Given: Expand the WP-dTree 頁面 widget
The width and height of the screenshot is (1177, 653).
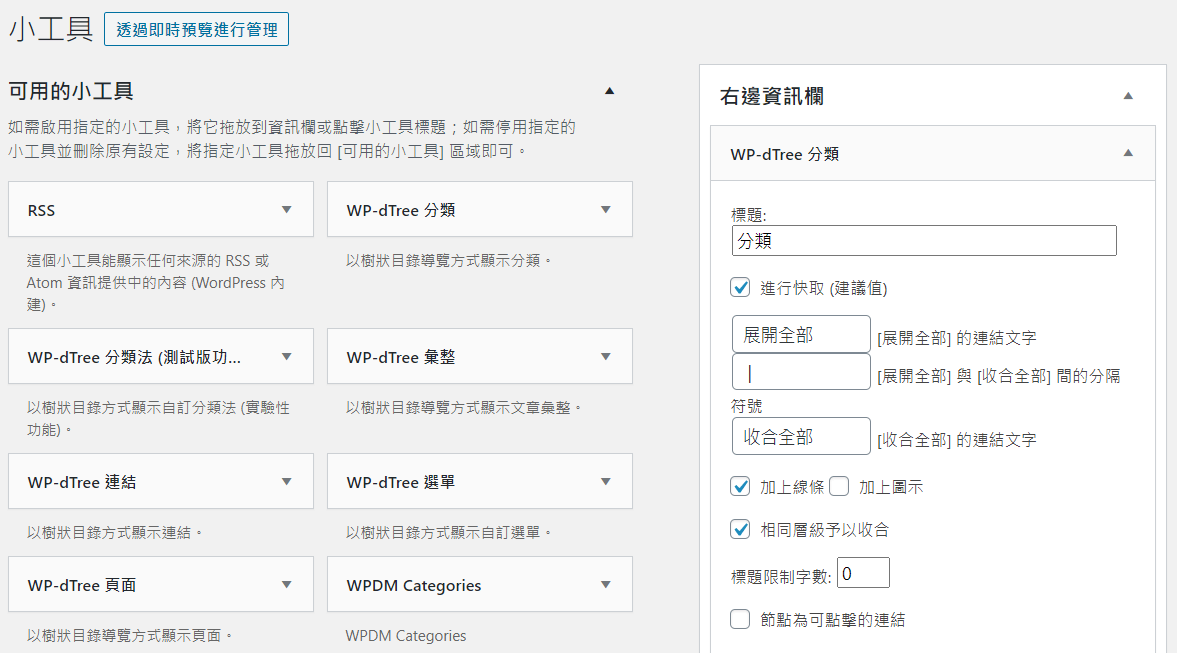Looking at the screenshot, I should pyautogui.click(x=287, y=584).
